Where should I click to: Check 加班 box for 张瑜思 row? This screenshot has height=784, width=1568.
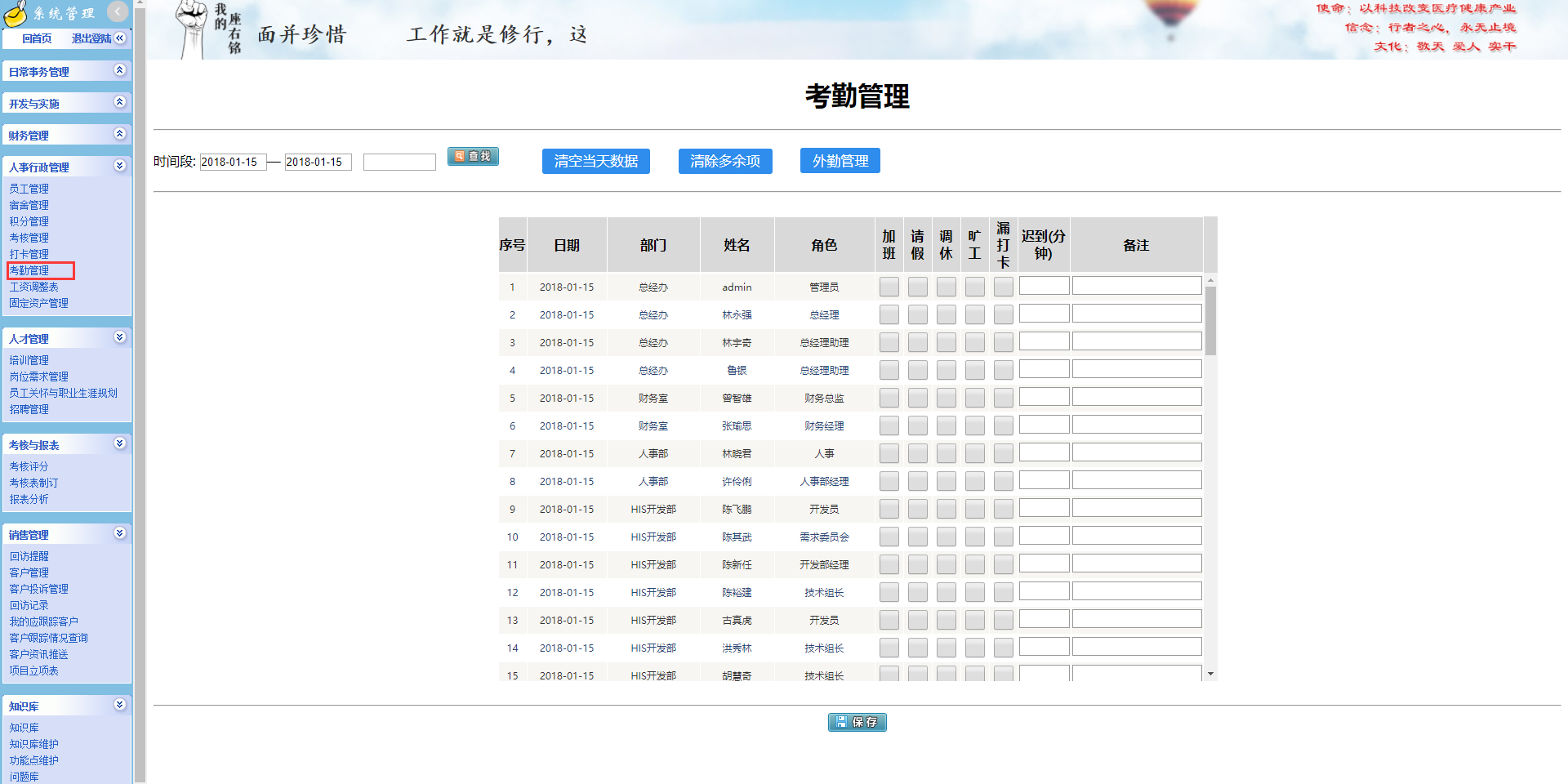tap(889, 425)
